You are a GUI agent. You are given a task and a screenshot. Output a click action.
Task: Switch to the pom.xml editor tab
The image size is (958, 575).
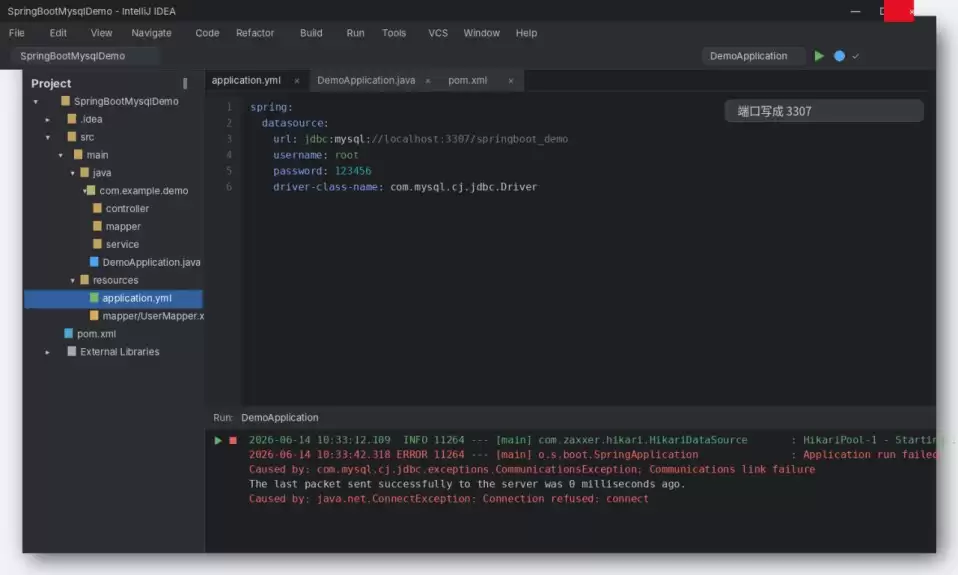pyautogui.click(x=467, y=80)
